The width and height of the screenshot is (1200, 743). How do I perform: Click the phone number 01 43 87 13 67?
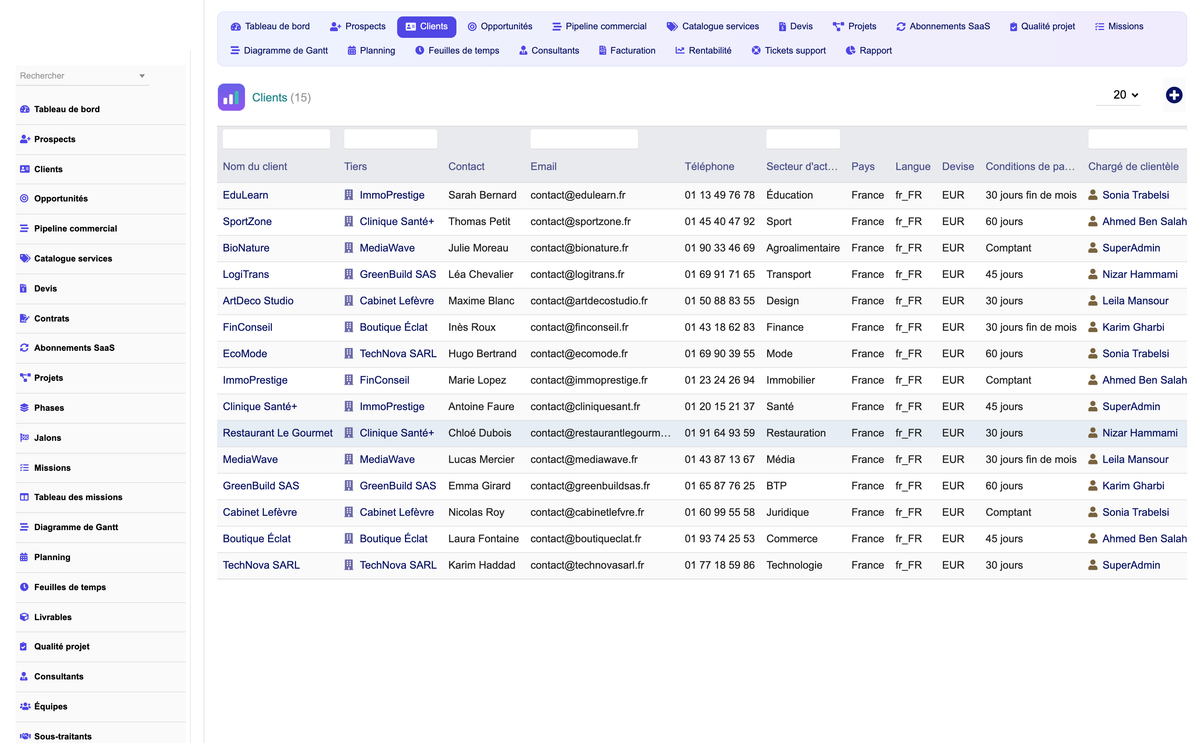(x=720, y=460)
